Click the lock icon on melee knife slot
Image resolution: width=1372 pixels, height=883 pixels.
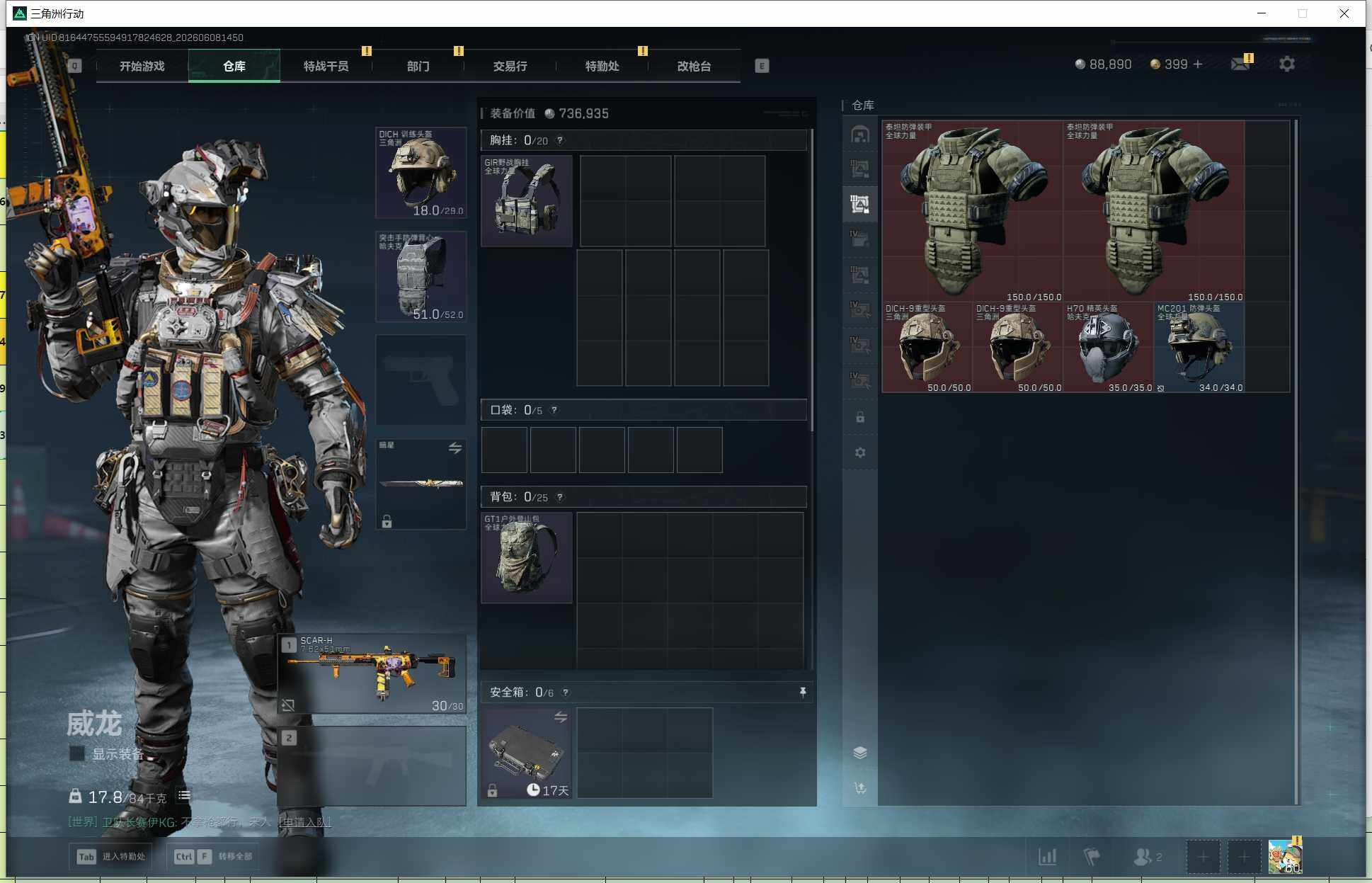point(387,521)
